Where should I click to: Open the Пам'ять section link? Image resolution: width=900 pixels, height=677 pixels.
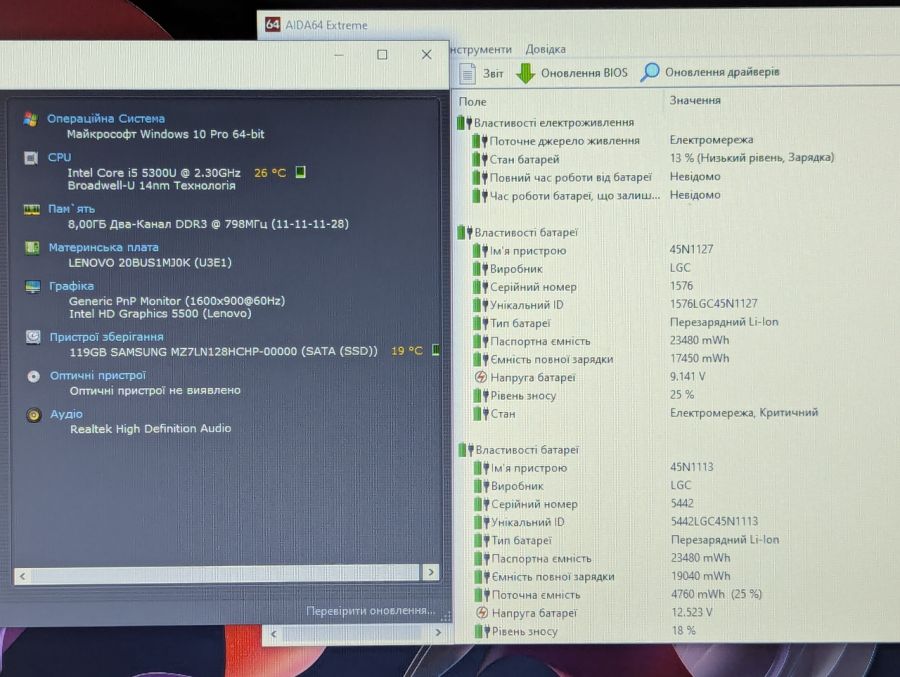(x=71, y=209)
